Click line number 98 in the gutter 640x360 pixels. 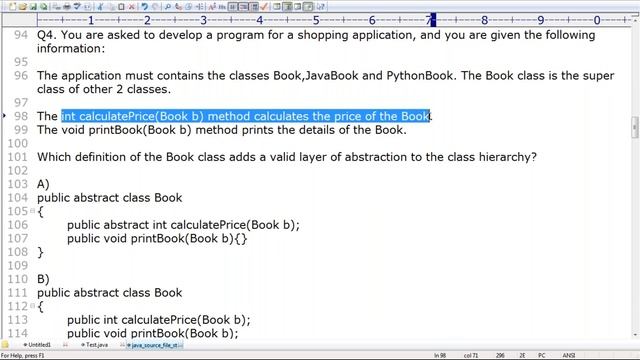20,116
